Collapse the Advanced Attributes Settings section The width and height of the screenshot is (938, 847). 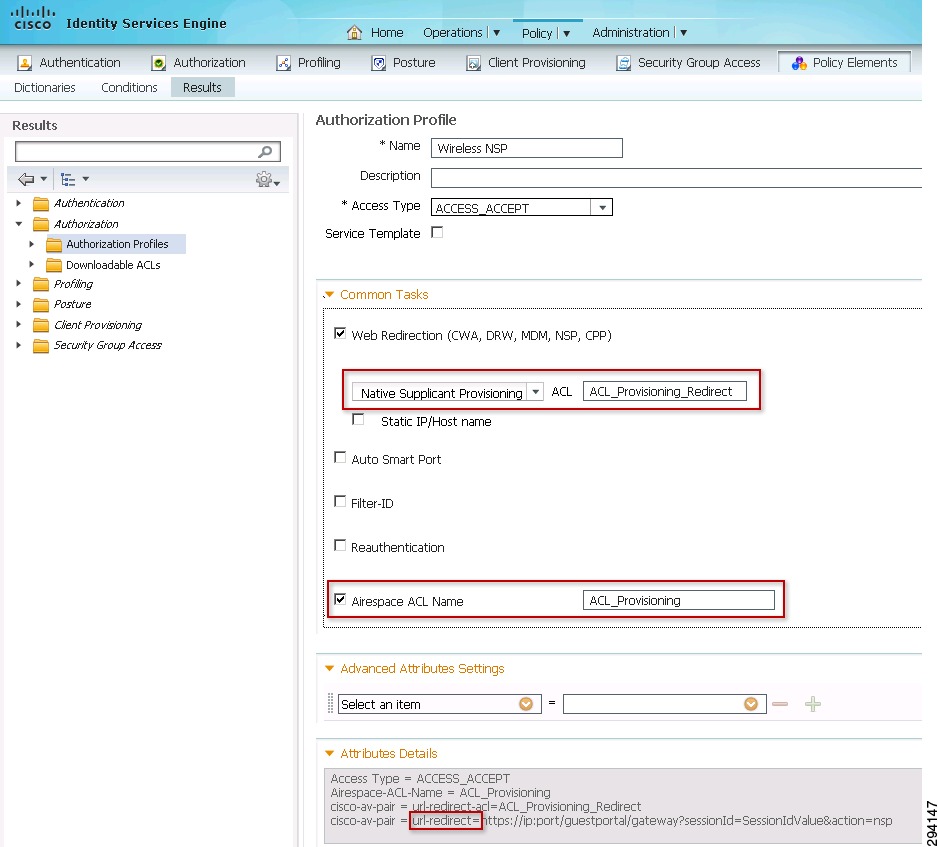[329, 669]
